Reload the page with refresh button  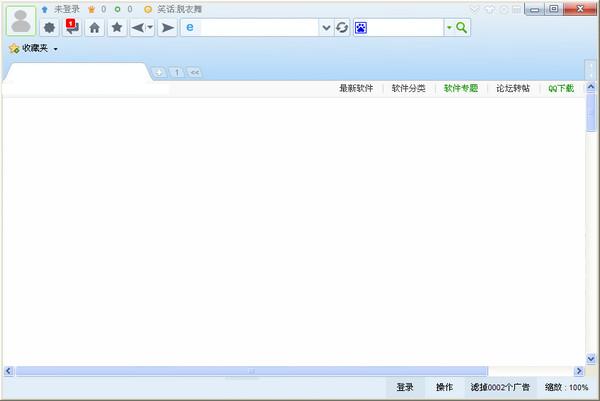click(x=342, y=28)
